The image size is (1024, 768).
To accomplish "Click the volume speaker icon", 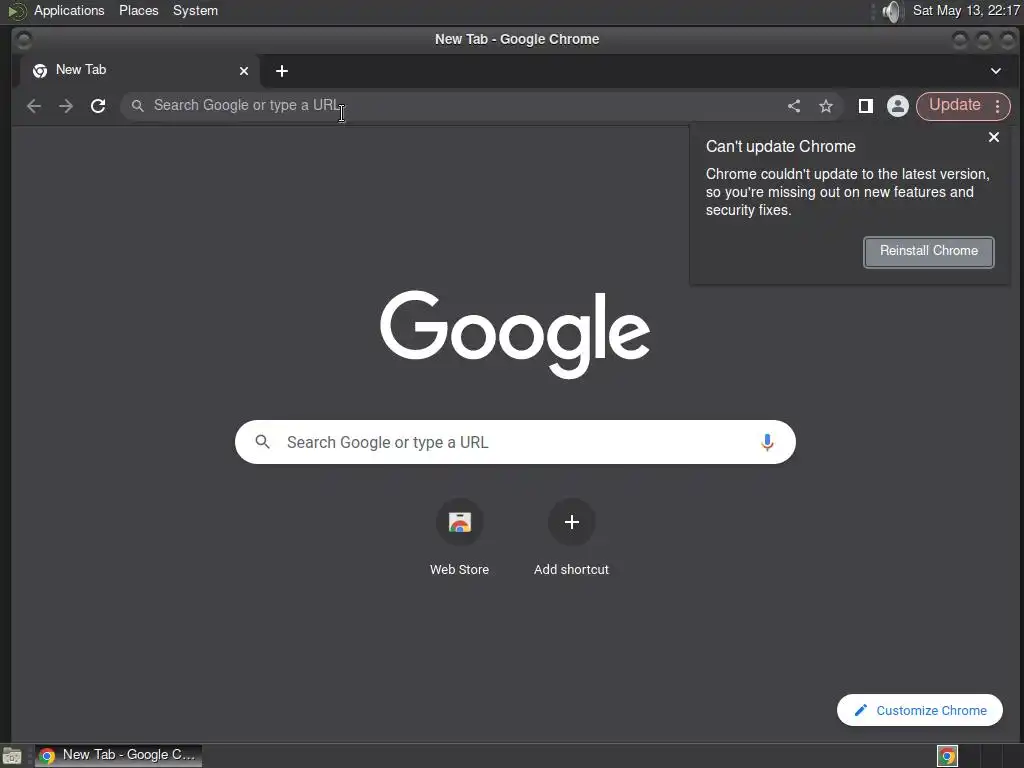I will pos(891,11).
